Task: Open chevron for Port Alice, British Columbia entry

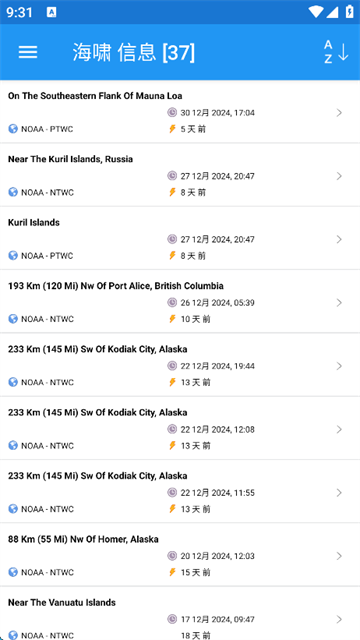Action: click(x=339, y=302)
